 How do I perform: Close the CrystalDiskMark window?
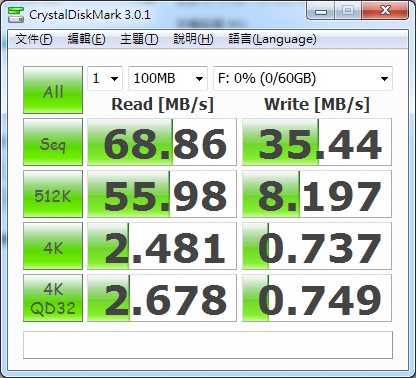[x=385, y=11]
